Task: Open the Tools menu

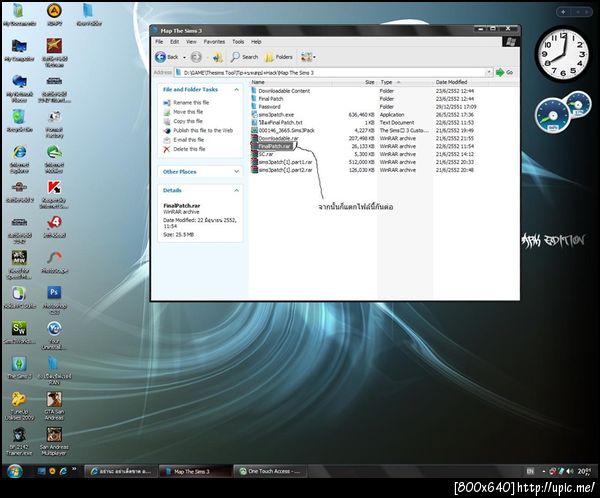Action: coord(238,42)
